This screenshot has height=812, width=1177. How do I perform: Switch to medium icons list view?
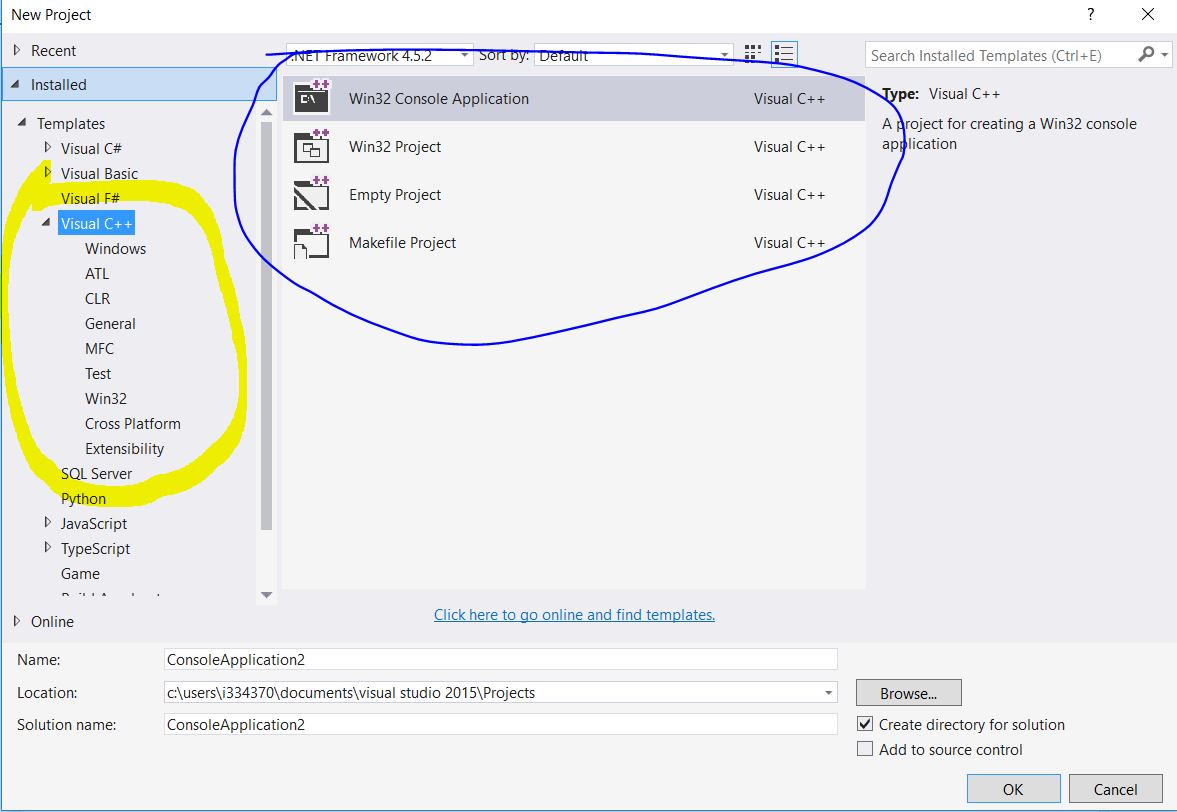point(784,54)
